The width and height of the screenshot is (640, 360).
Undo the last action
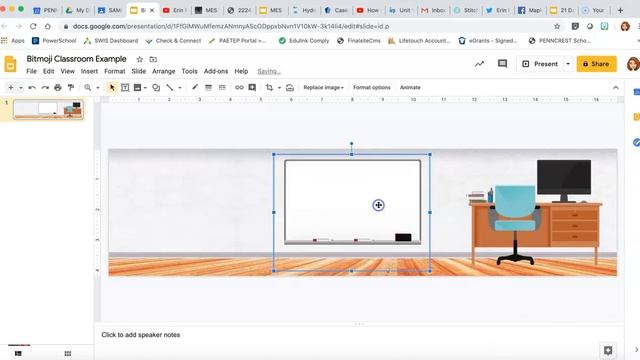click(32, 87)
